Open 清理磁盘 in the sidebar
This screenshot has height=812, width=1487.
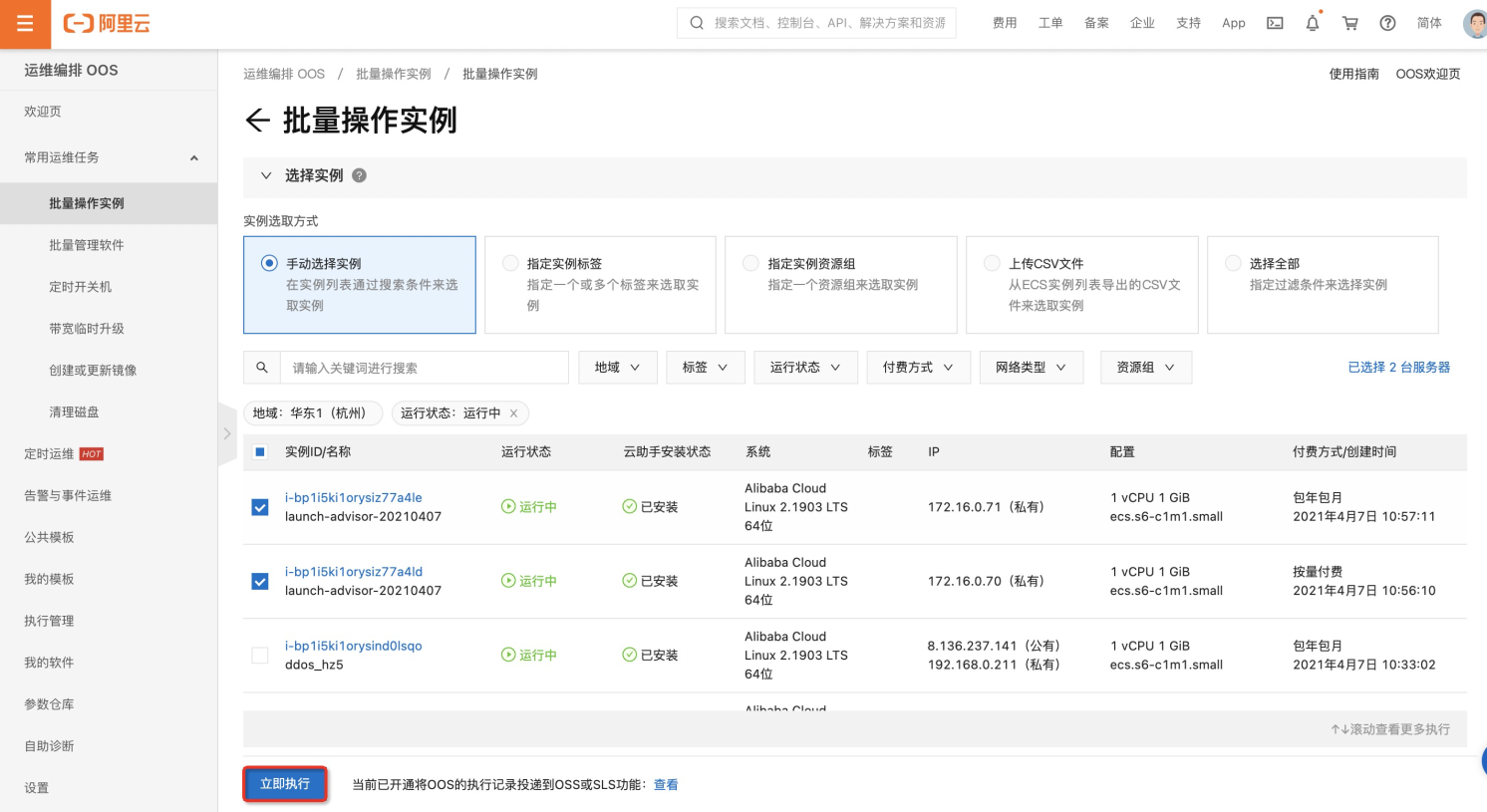(74, 412)
